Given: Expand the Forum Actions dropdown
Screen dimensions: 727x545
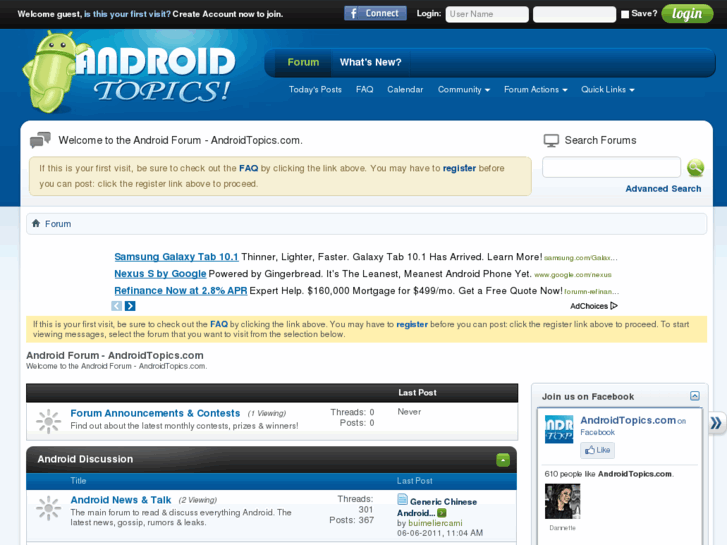Looking at the screenshot, I should (536, 90).
